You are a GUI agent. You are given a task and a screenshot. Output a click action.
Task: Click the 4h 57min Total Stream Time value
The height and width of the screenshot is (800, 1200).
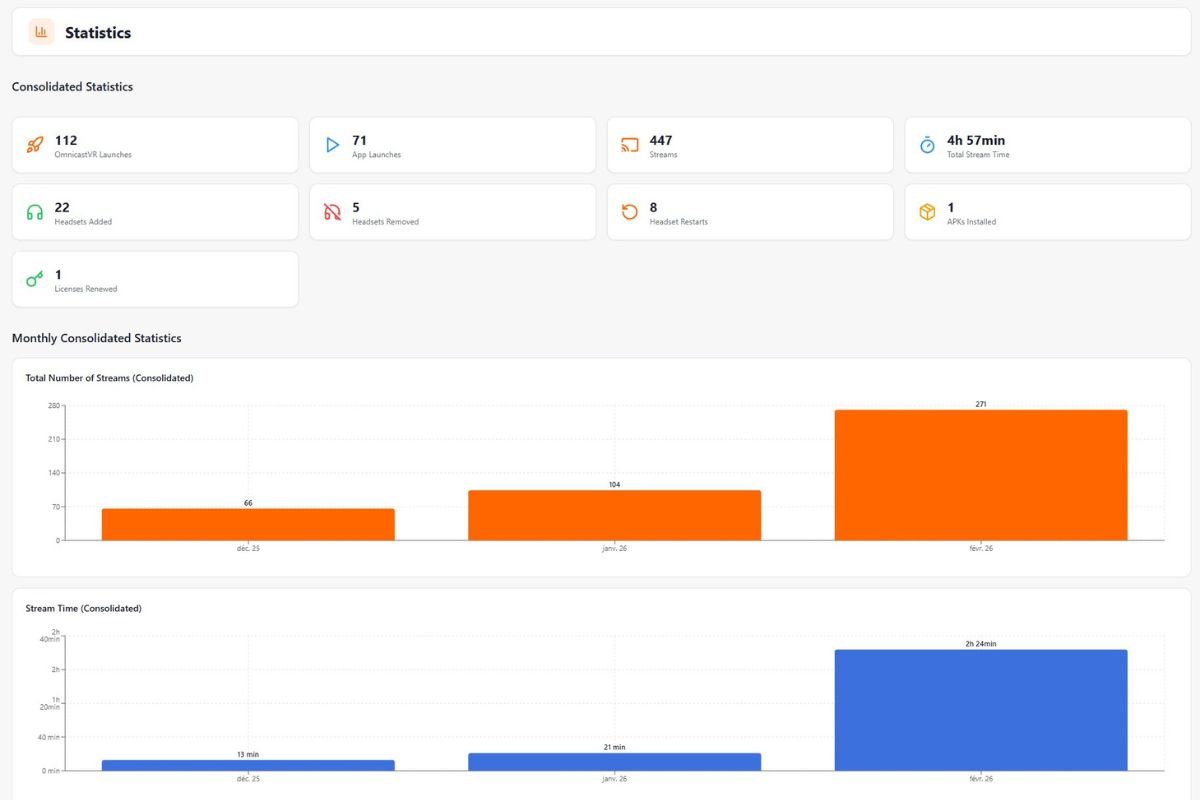976,140
